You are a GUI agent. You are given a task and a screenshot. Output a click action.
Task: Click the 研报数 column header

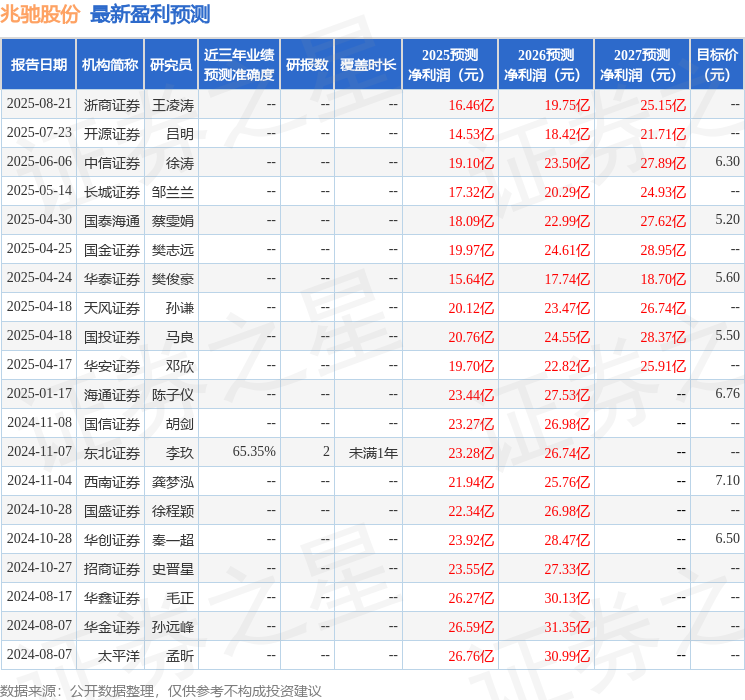click(307, 65)
